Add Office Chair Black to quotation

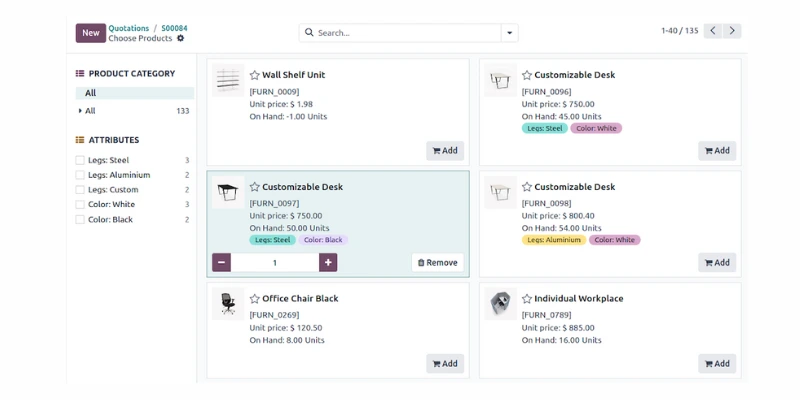(x=445, y=364)
